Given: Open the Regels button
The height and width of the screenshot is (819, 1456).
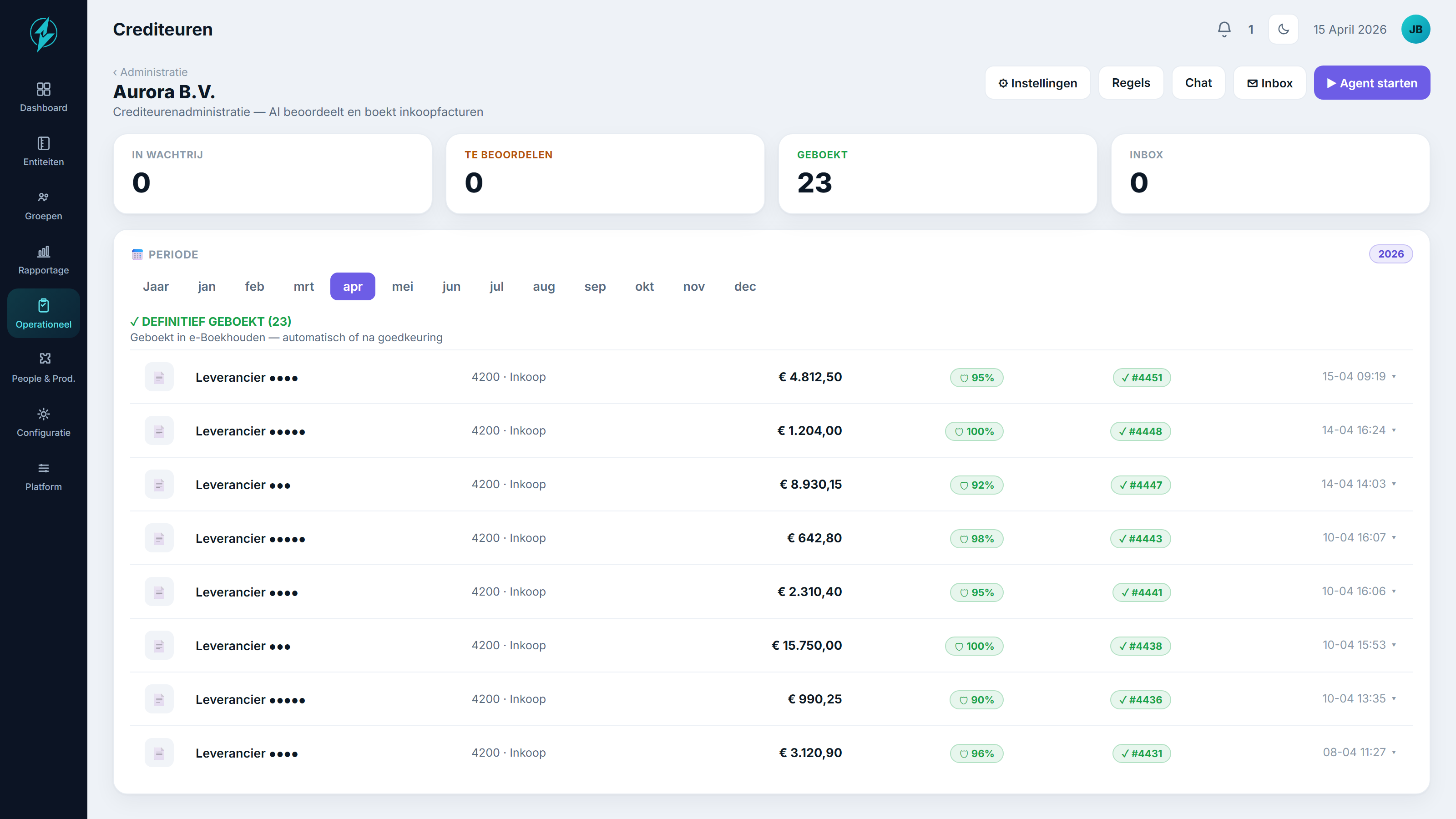Looking at the screenshot, I should tap(1131, 83).
